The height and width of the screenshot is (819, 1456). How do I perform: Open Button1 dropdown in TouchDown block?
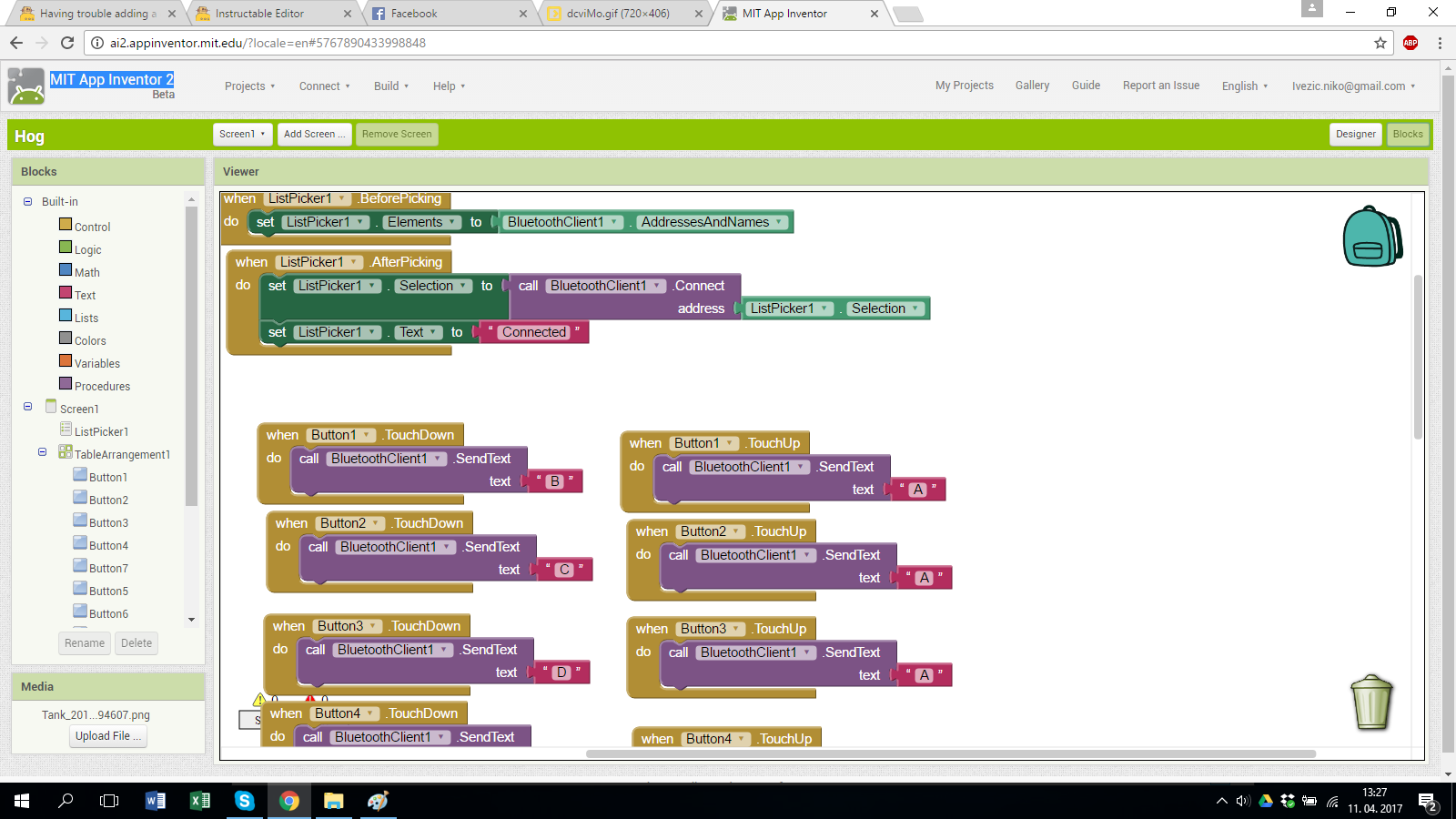click(340, 435)
